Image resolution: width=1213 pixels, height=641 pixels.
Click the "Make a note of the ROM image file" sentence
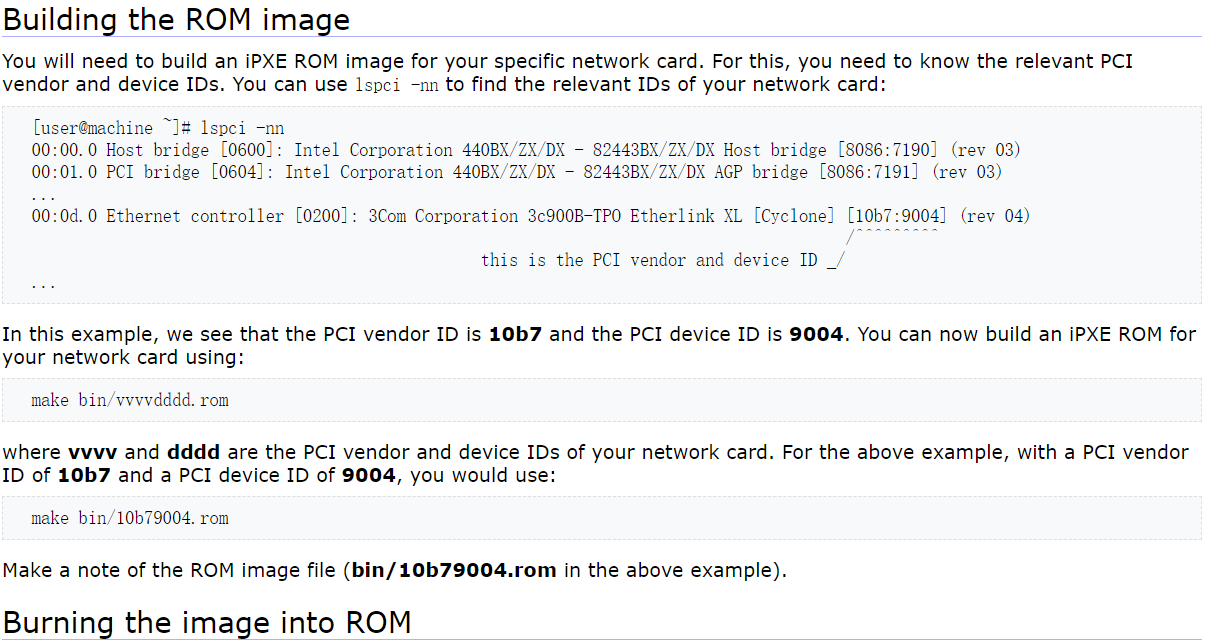pyautogui.click(x=171, y=571)
